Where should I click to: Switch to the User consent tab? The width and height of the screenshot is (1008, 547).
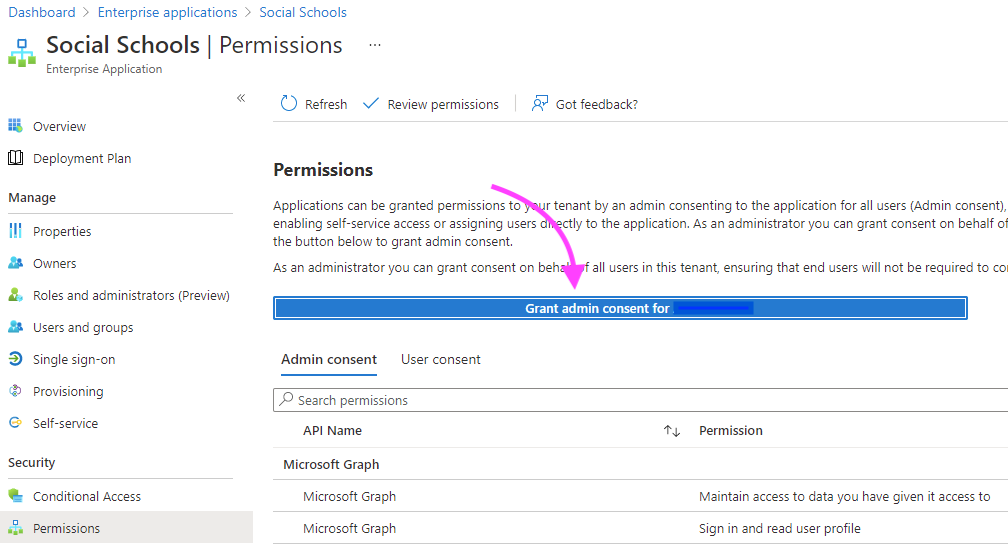[441, 360]
